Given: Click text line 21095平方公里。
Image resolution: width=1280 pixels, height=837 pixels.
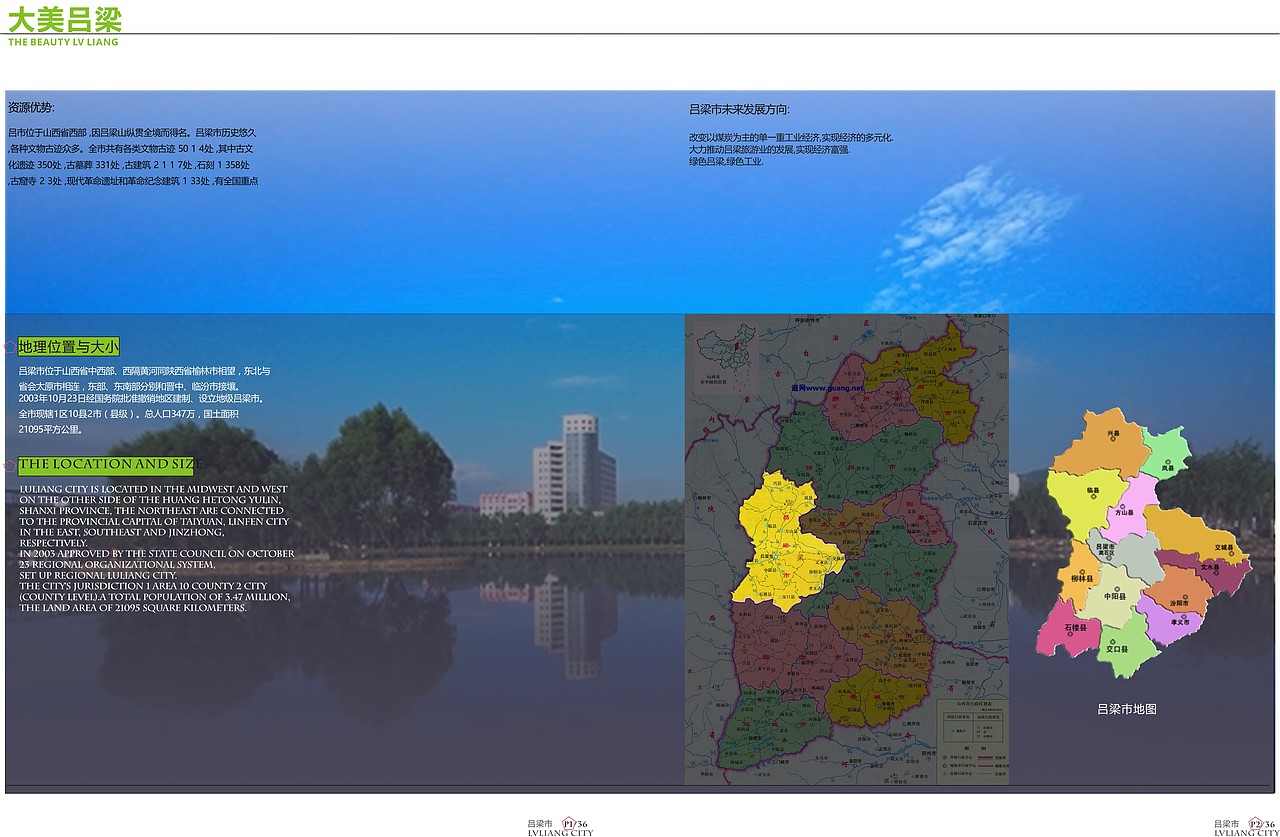Looking at the screenshot, I should 50,429.
